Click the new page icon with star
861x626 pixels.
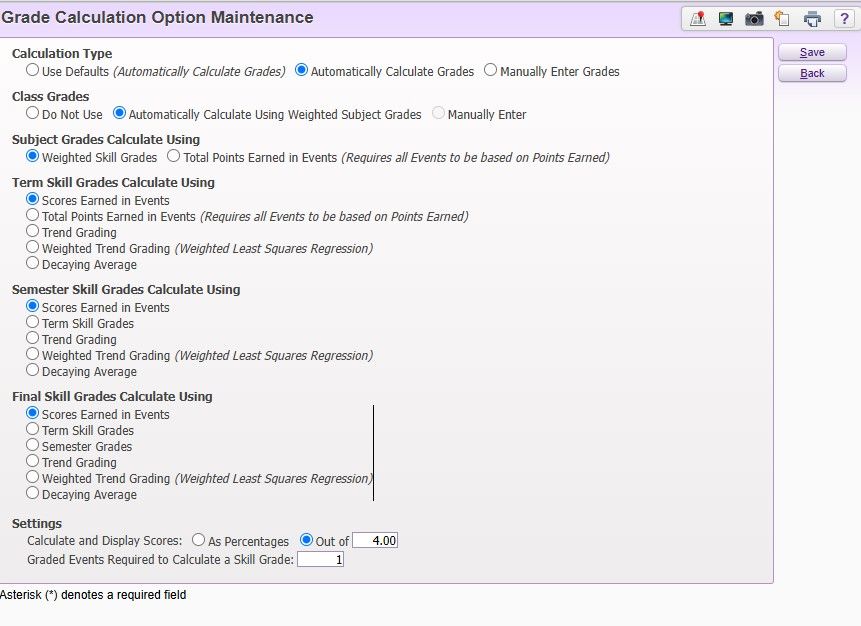(783, 19)
